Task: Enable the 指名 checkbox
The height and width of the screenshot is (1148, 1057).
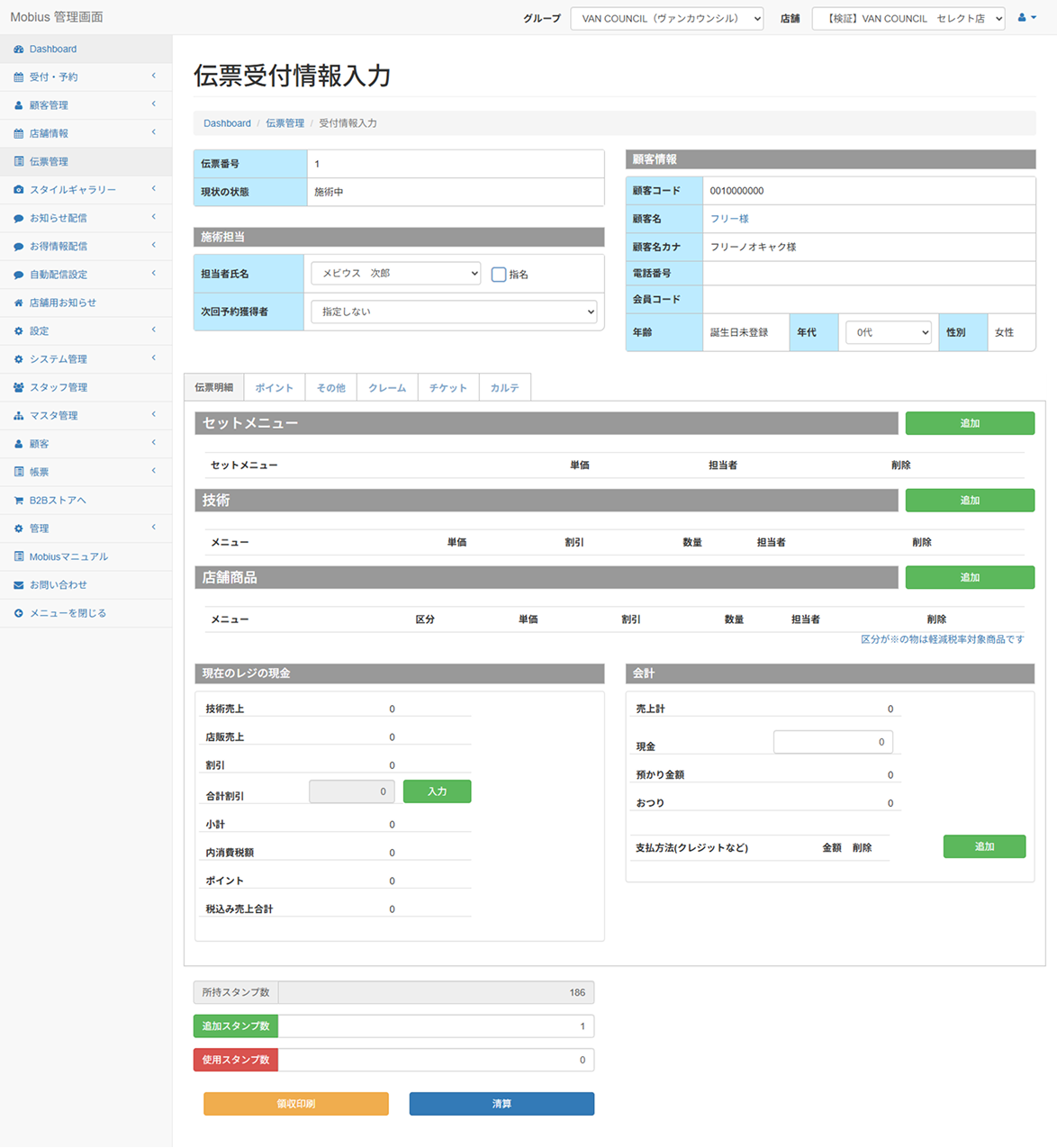Action: (499, 274)
